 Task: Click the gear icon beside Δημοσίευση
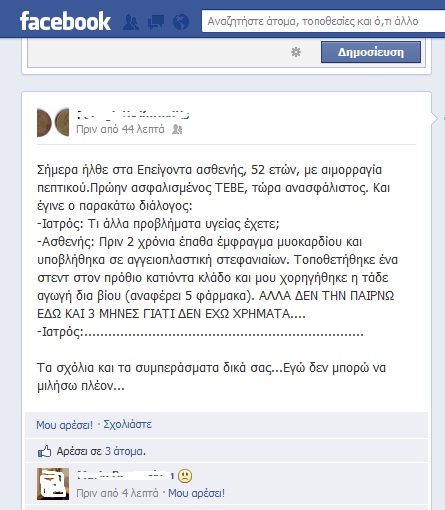(x=296, y=52)
